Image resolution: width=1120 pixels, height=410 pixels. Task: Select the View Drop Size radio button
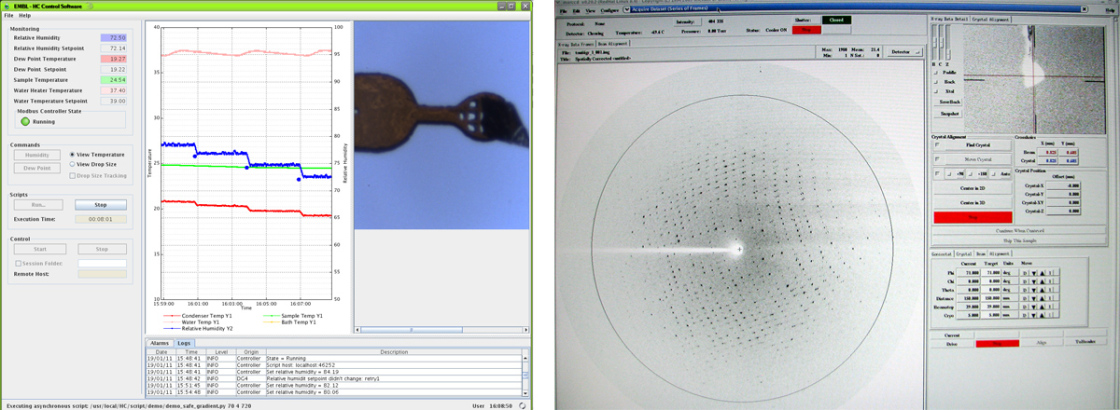(x=72, y=165)
